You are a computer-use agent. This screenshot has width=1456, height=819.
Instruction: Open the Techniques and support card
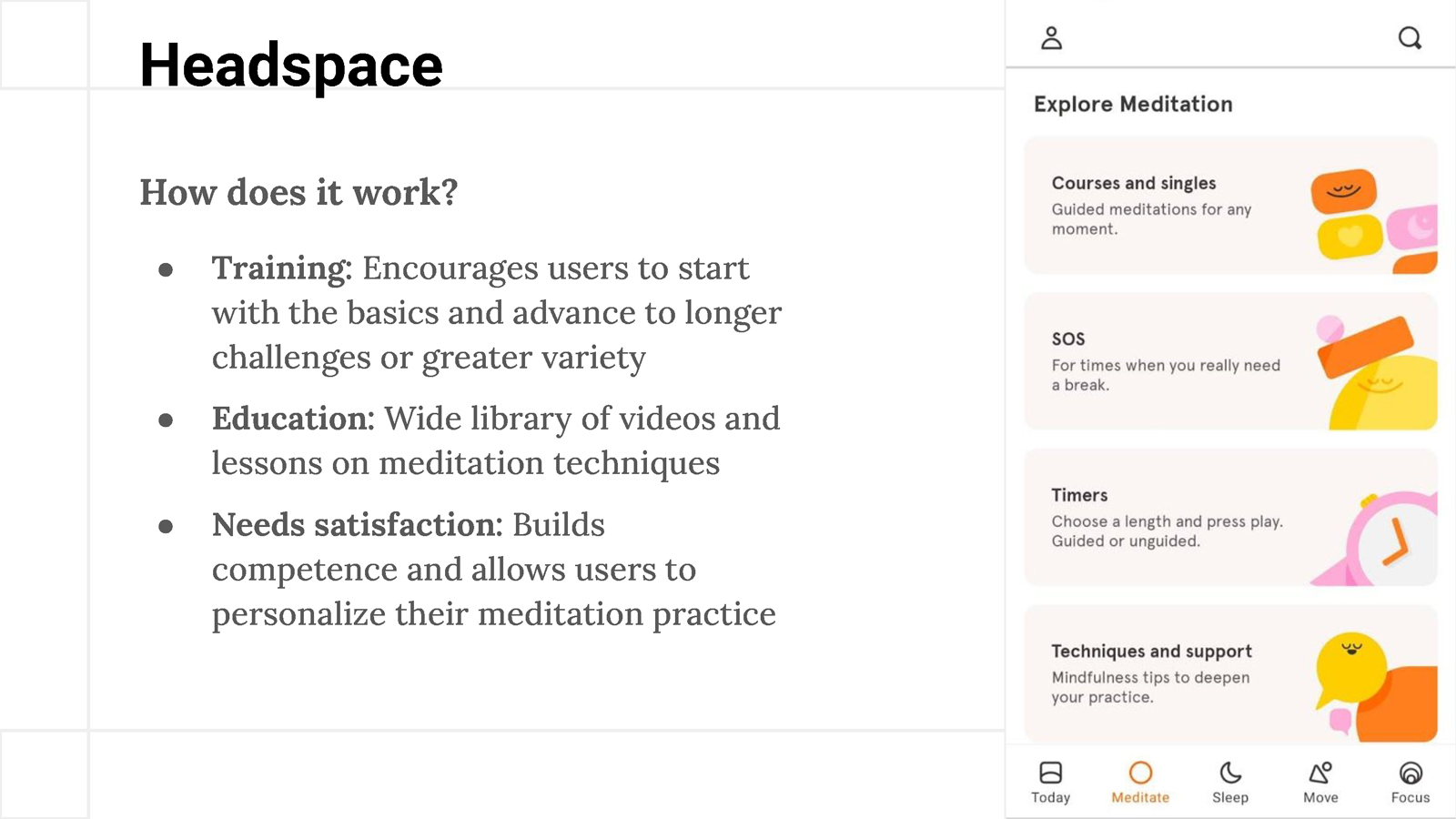tap(1230, 674)
